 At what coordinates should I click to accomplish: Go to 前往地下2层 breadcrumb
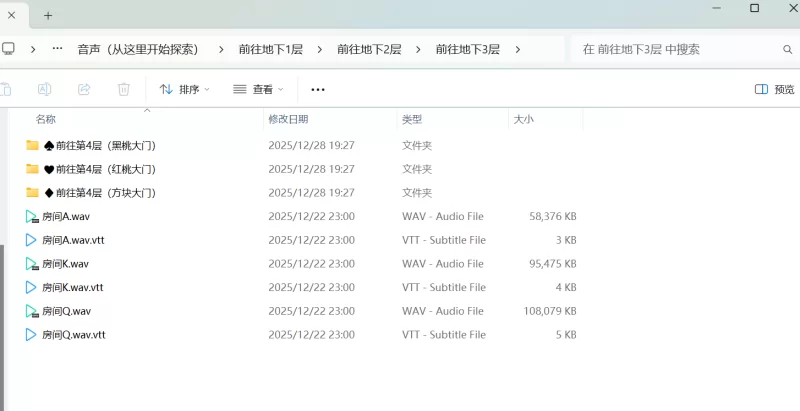(369, 49)
